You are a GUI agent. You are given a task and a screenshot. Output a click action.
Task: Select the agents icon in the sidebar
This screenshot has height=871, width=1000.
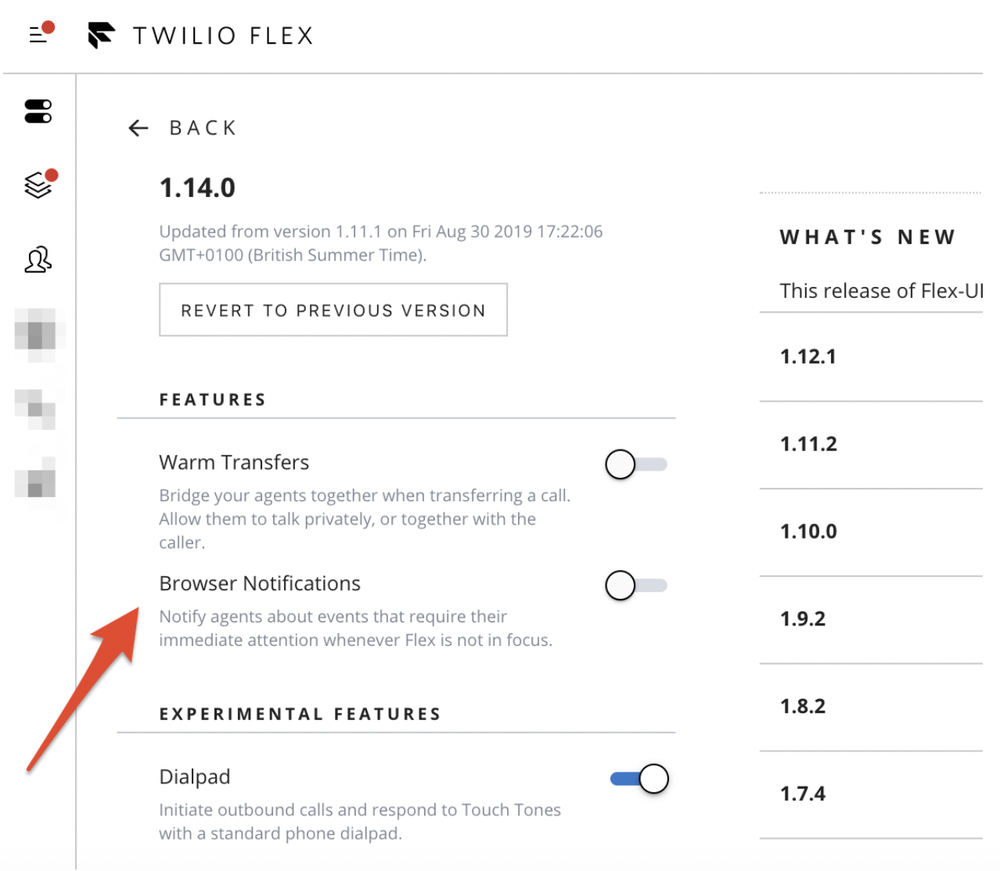pos(37,259)
